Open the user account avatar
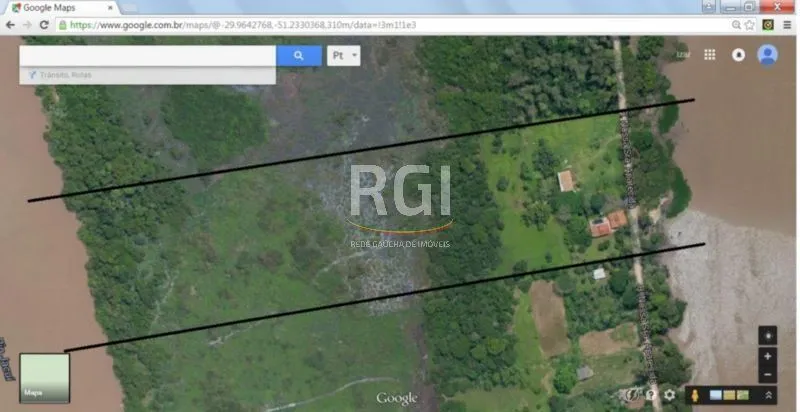This screenshot has width=800, height=412. [x=767, y=55]
